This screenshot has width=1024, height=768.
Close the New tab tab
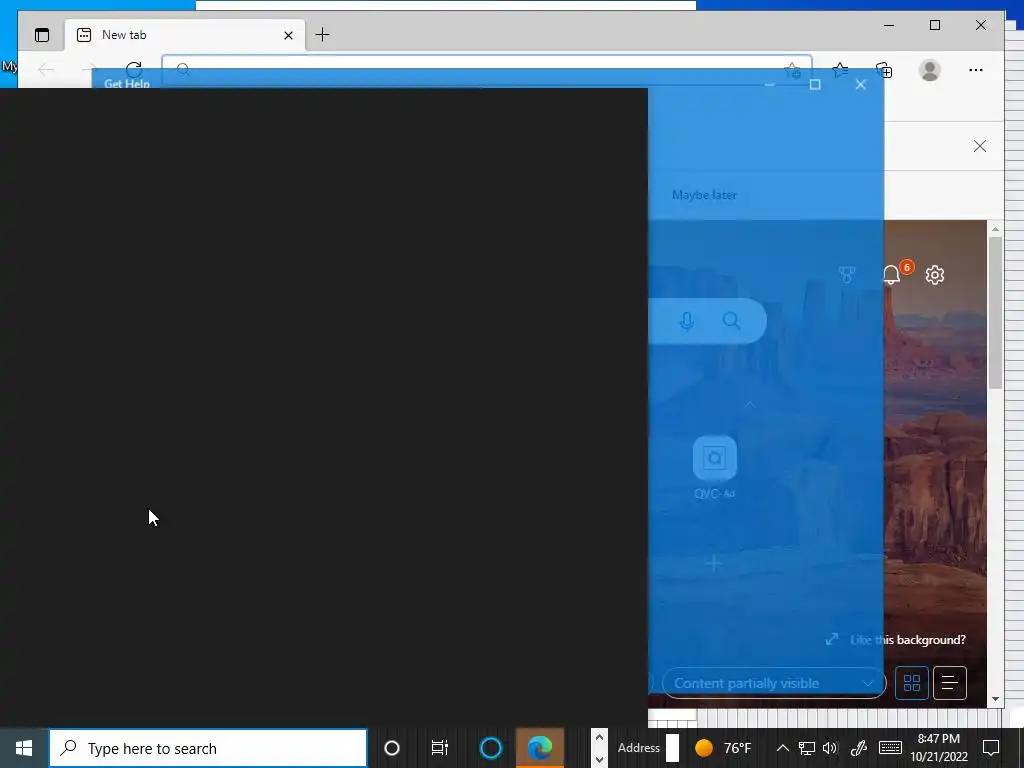[x=288, y=35]
